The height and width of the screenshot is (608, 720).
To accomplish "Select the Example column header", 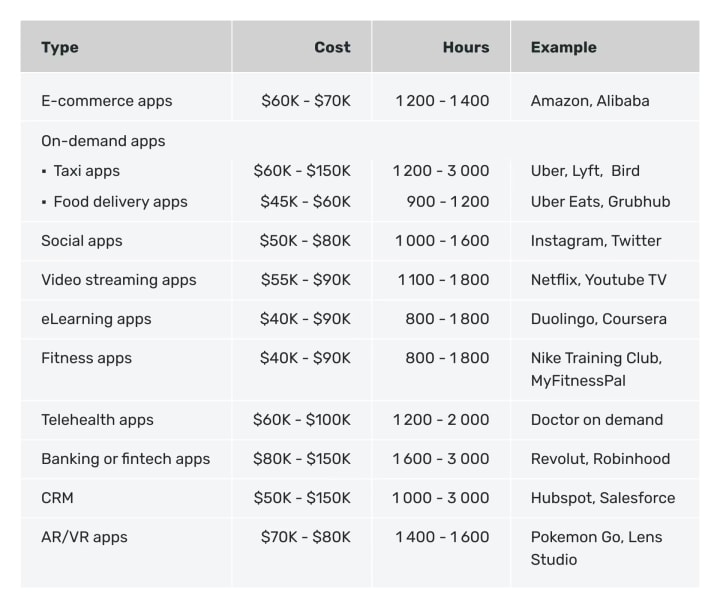I will click(x=563, y=47).
